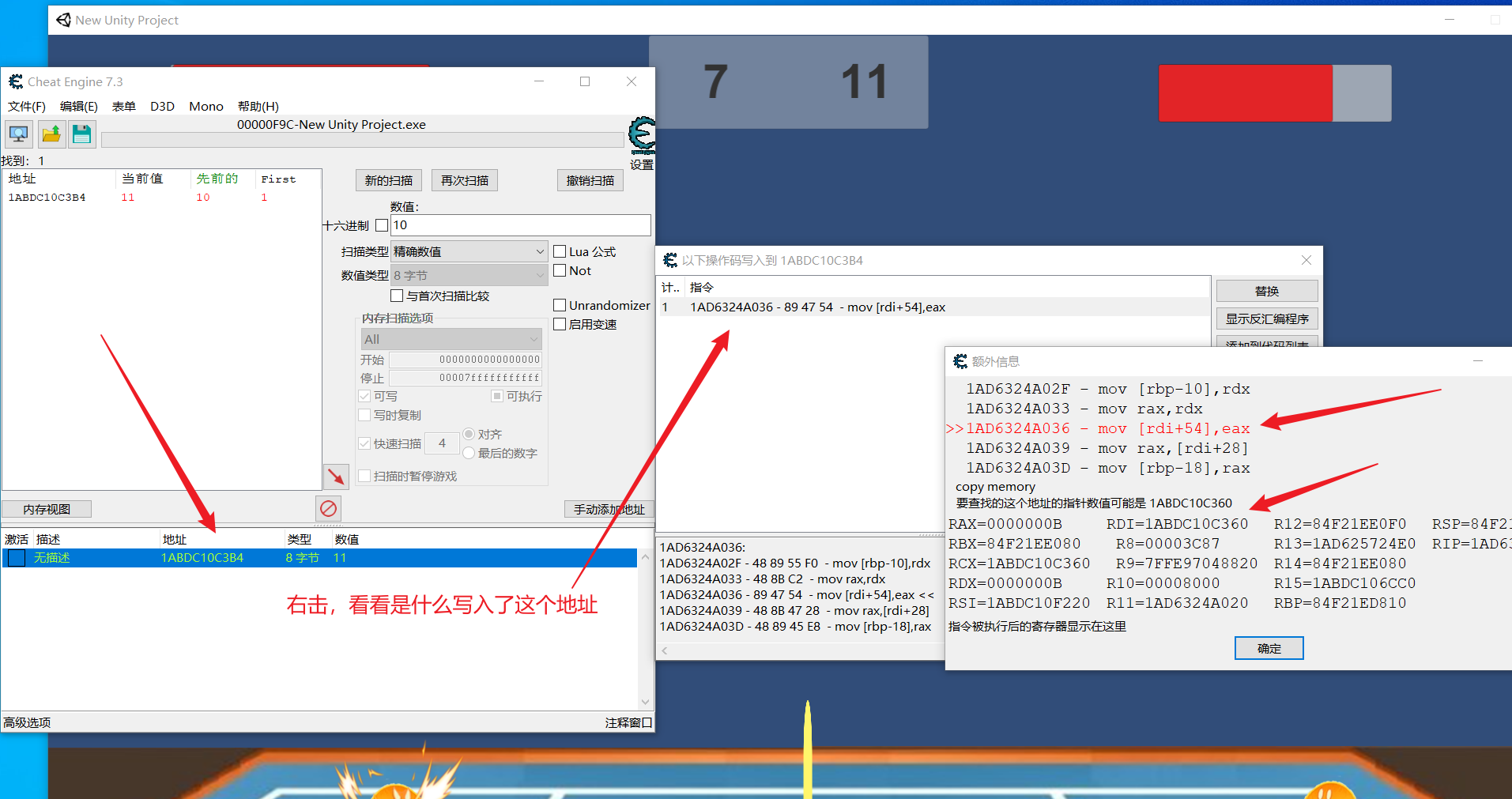Open the scan type dropdown
This screenshot has width=1512, height=799.
pos(469,251)
